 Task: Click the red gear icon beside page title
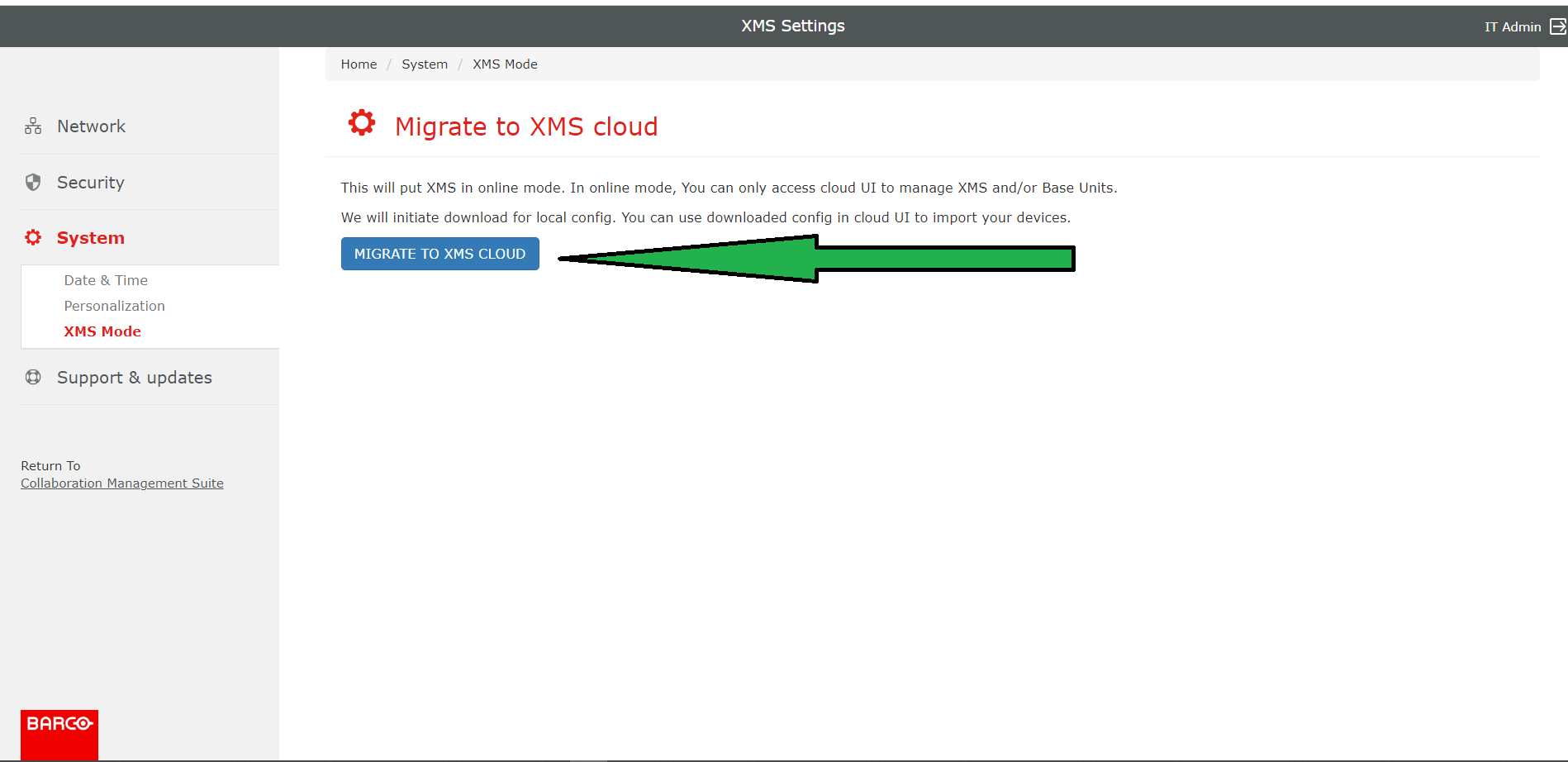[x=362, y=123]
